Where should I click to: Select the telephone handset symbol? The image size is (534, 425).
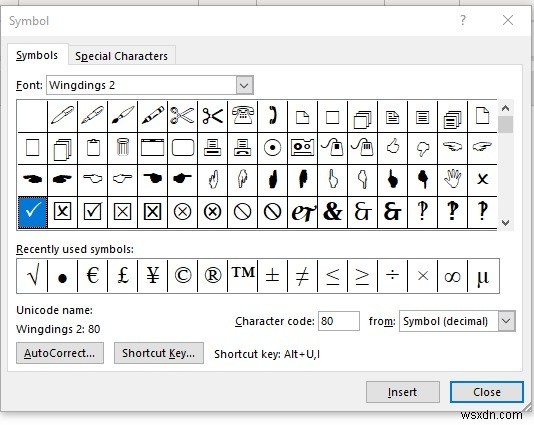pos(272,116)
